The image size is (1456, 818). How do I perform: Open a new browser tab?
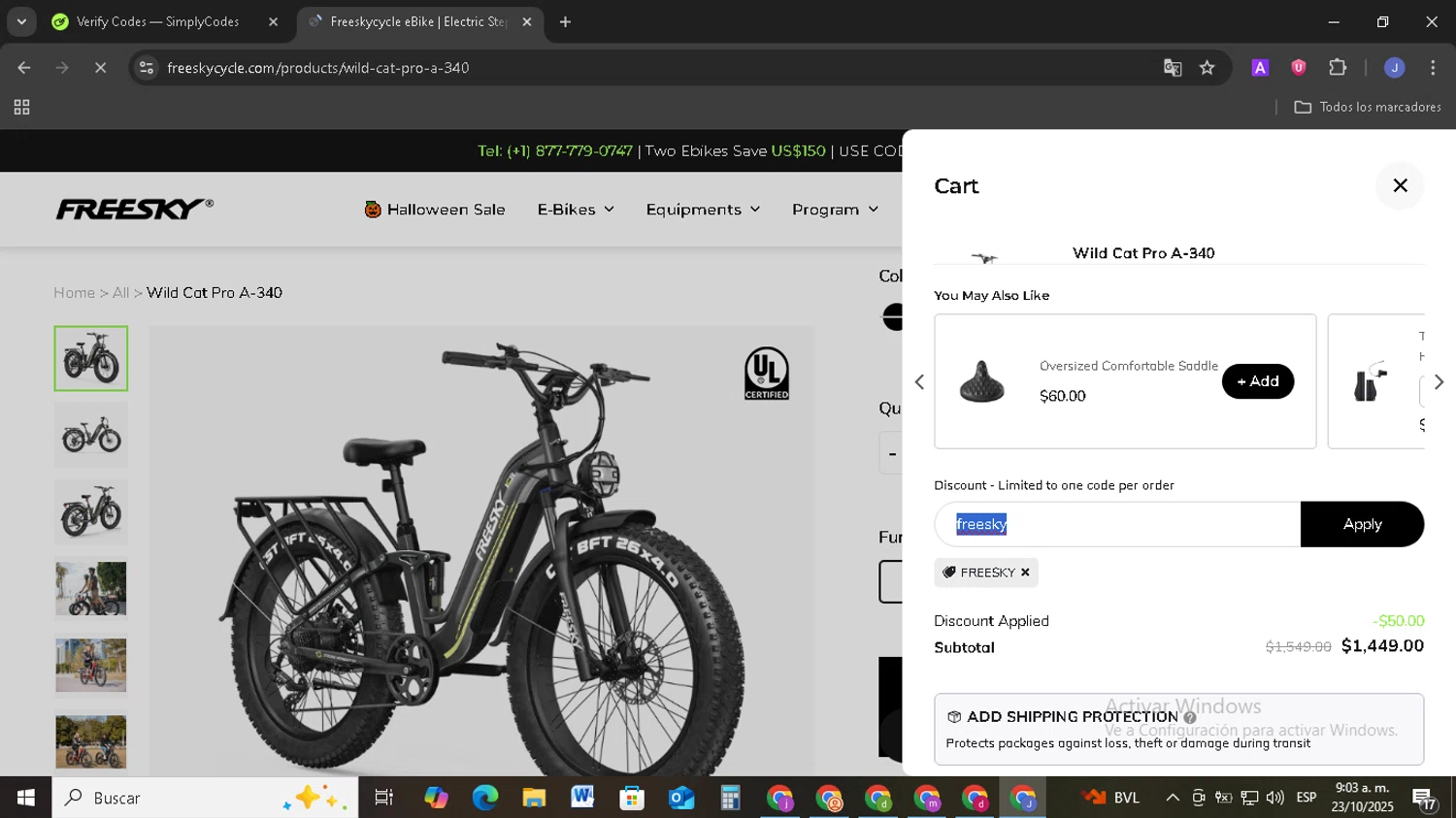pyautogui.click(x=566, y=21)
